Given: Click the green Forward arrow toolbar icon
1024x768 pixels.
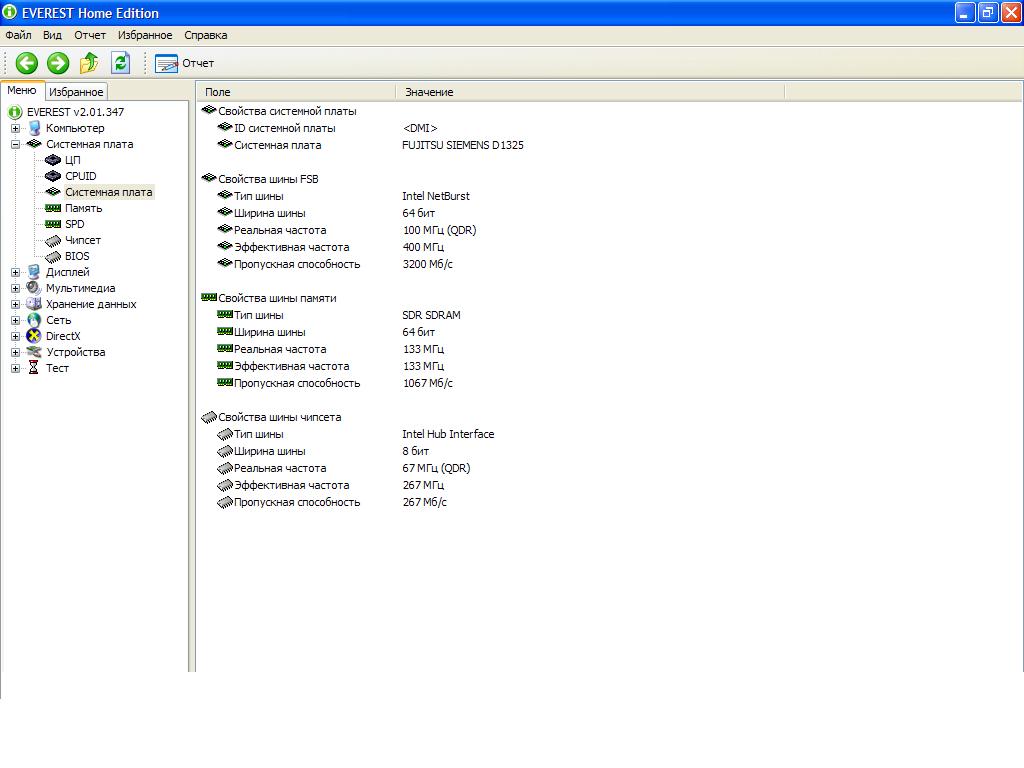Looking at the screenshot, I should coord(58,63).
